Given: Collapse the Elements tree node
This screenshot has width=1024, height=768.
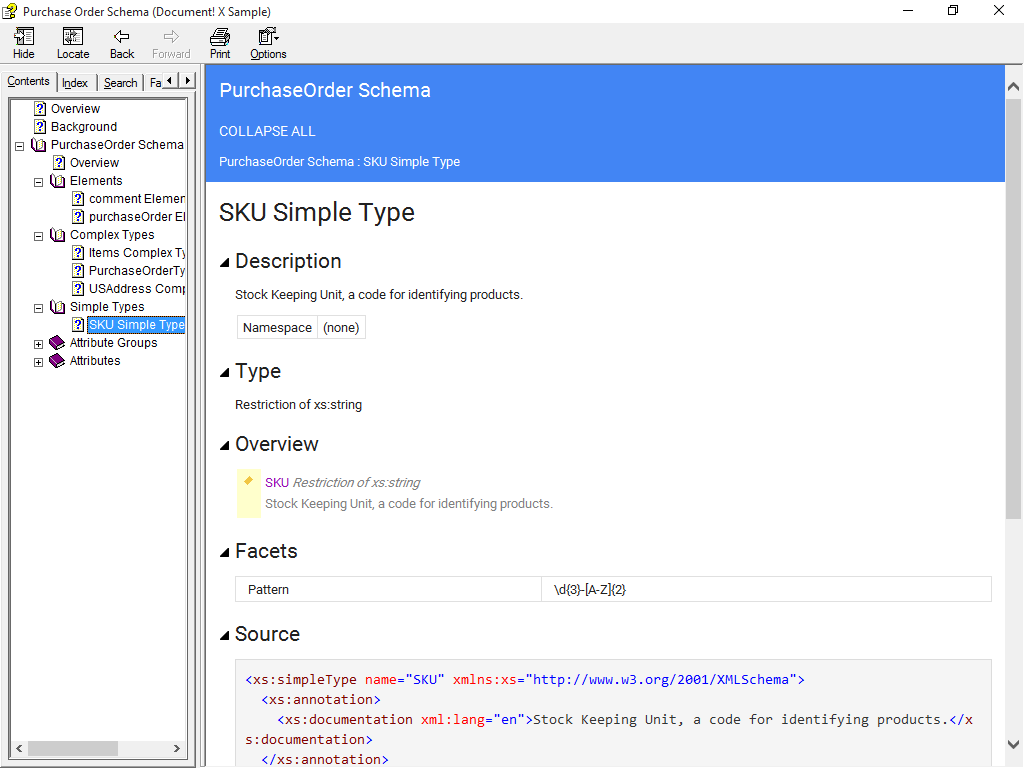Looking at the screenshot, I should (x=39, y=182).
